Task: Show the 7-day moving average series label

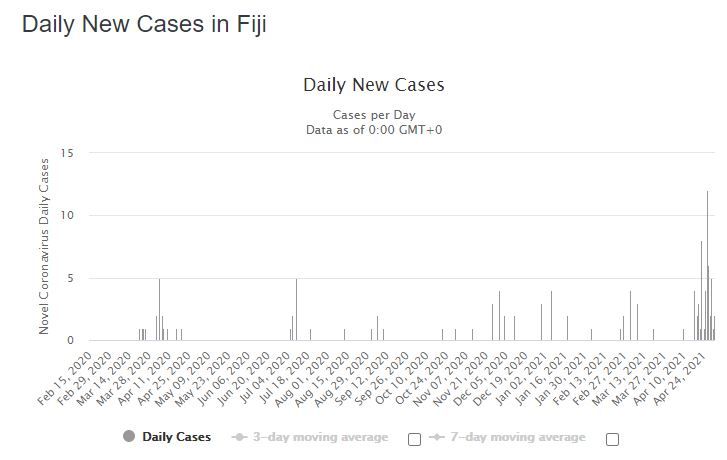Action: 518,437
